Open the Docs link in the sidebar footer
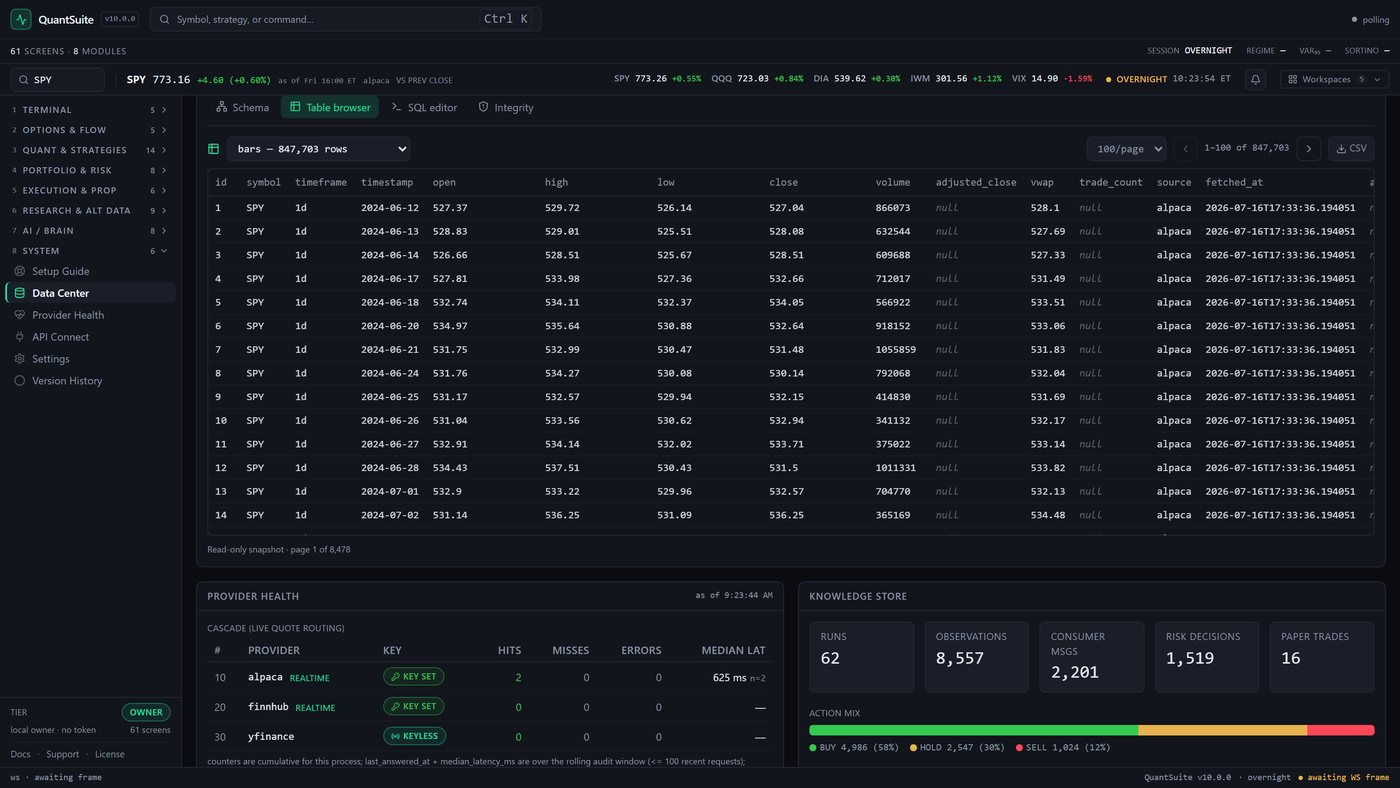Image resolution: width=1400 pixels, height=788 pixels. (20, 754)
